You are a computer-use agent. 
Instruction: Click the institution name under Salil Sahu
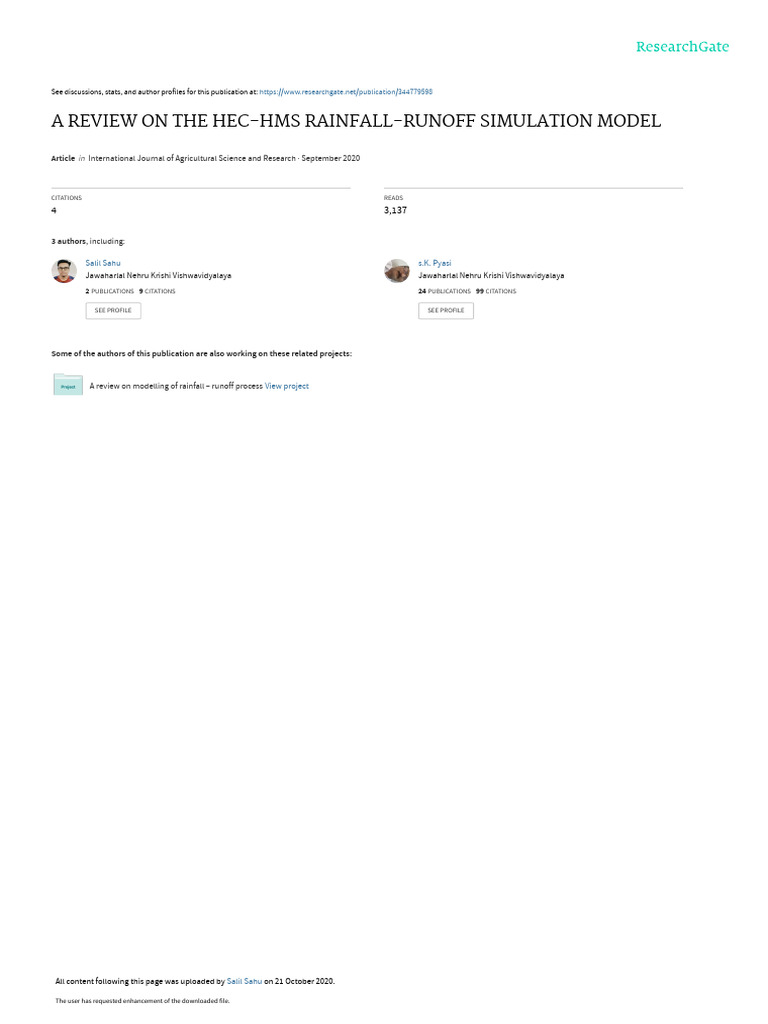tap(158, 276)
